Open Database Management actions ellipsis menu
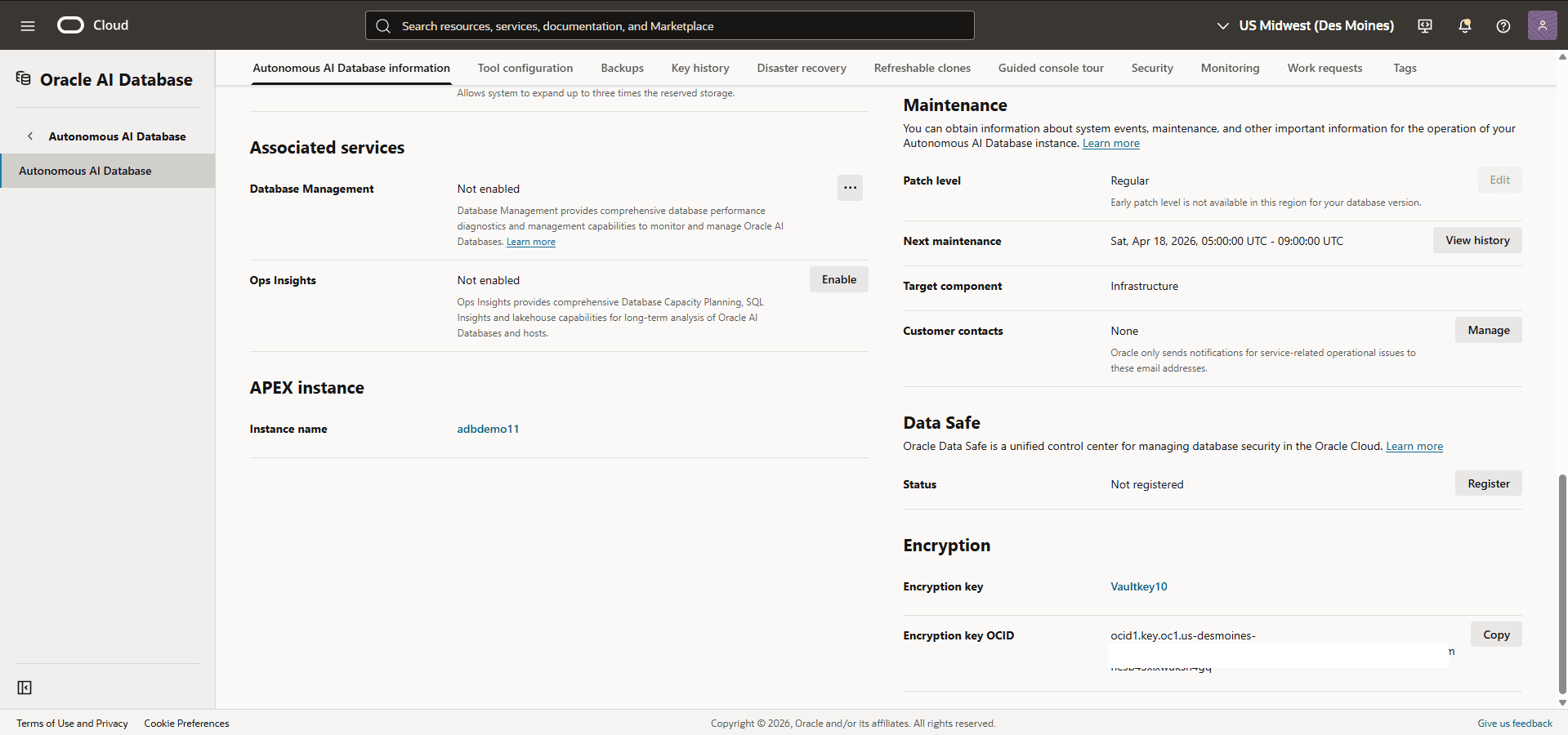Image resolution: width=1568 pixels, height=735 pixels. tap(850, 188)
